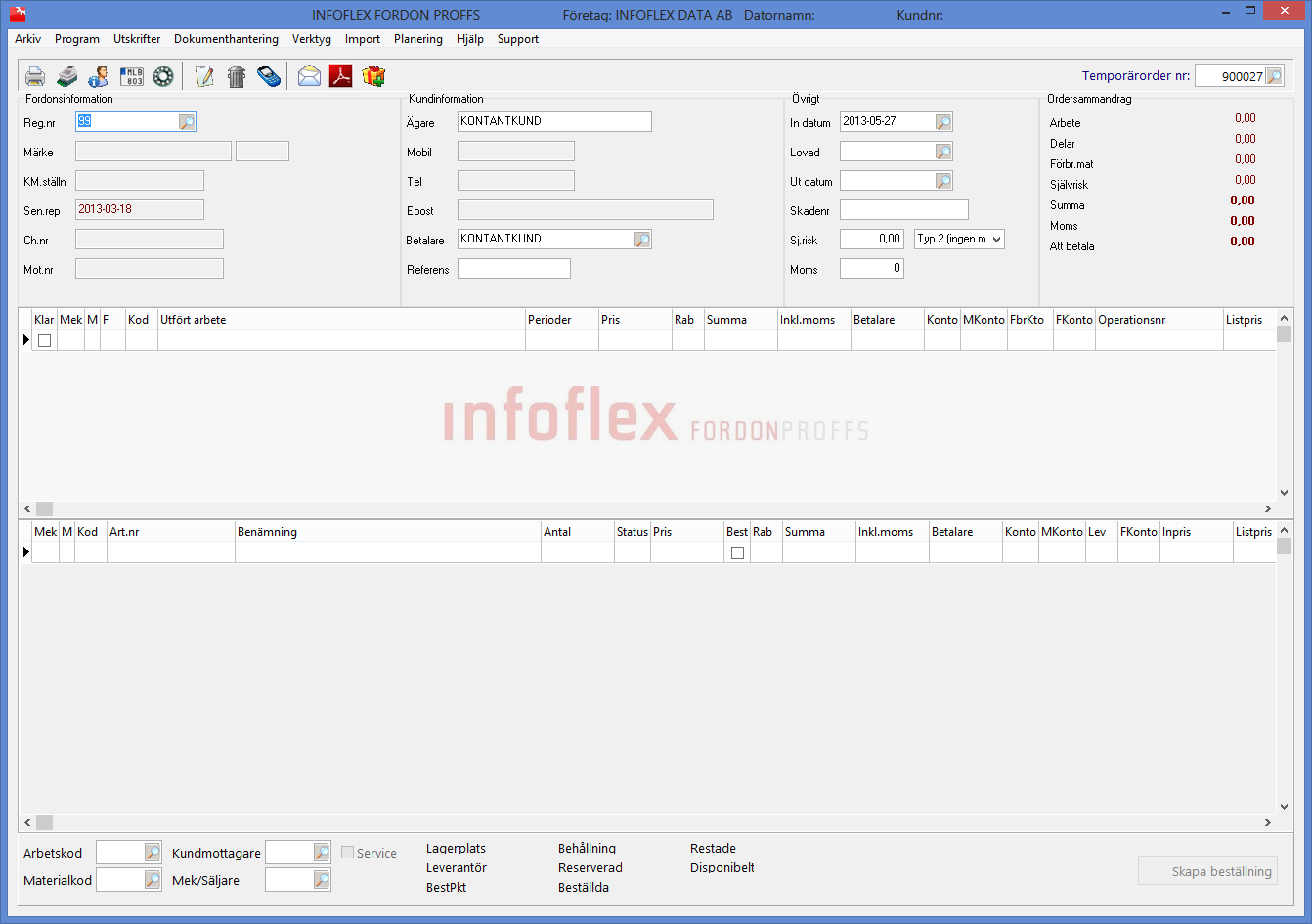Click the Arbetskod lookup icon
The image size is (1312, 924).
click(x=153, y=853)
